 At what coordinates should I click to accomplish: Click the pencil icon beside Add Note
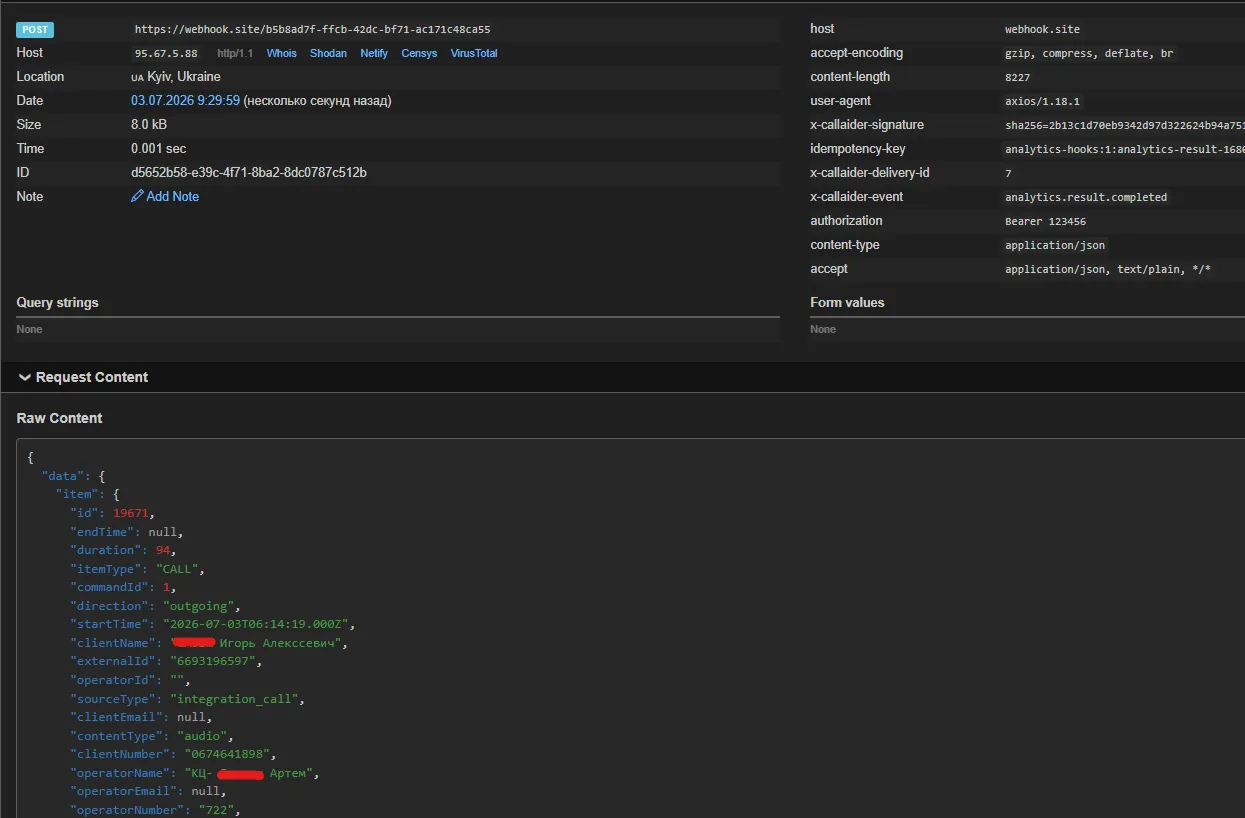pos(137,197)
